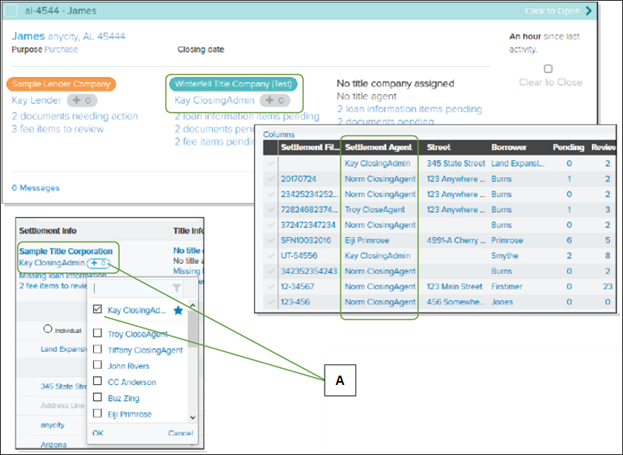Screen dimensions: 623x455
Task: Open settlement file 372472347234
Action: click(x=308, y=225)
